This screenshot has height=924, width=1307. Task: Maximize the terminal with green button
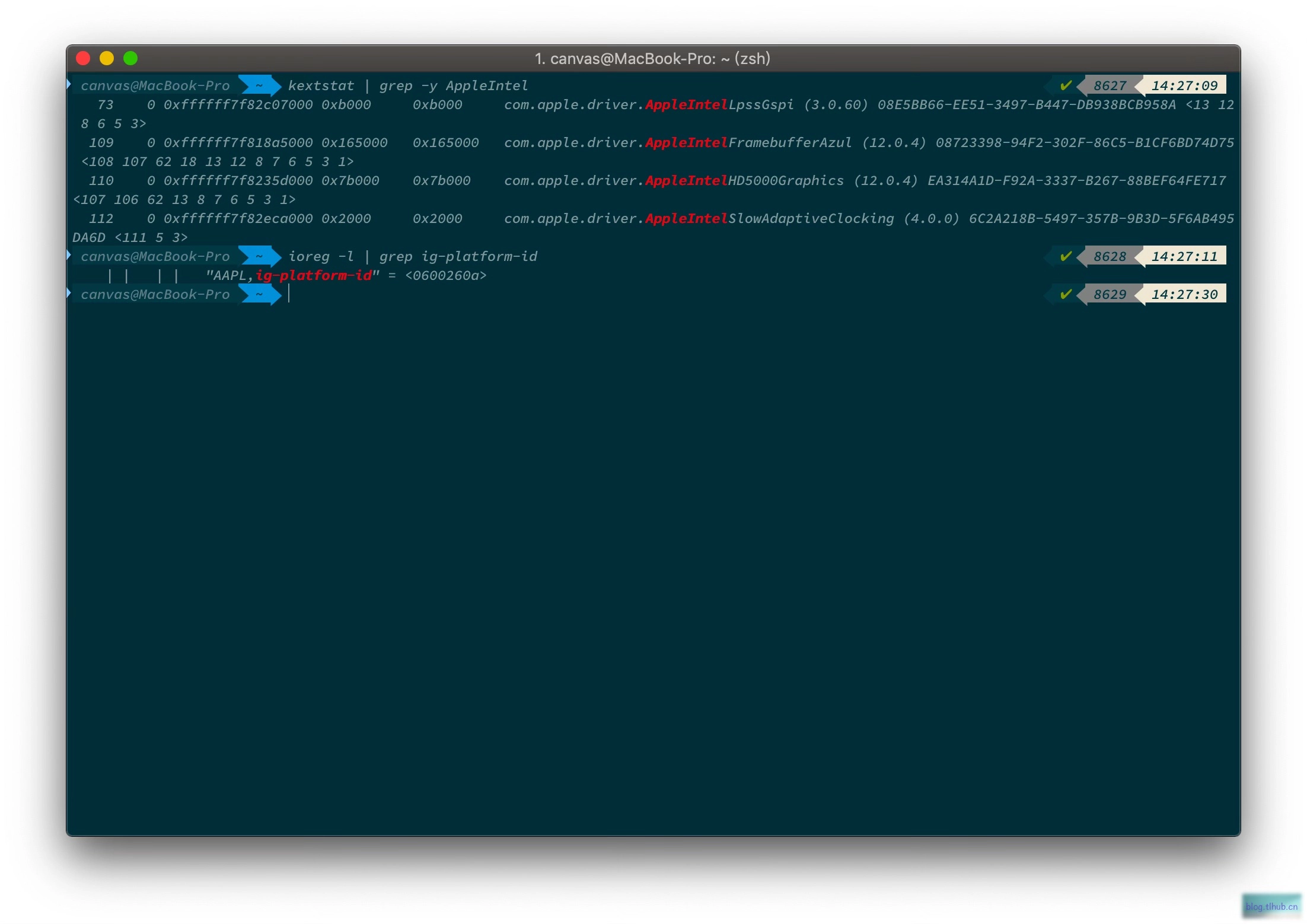click(x=130, y=58)
